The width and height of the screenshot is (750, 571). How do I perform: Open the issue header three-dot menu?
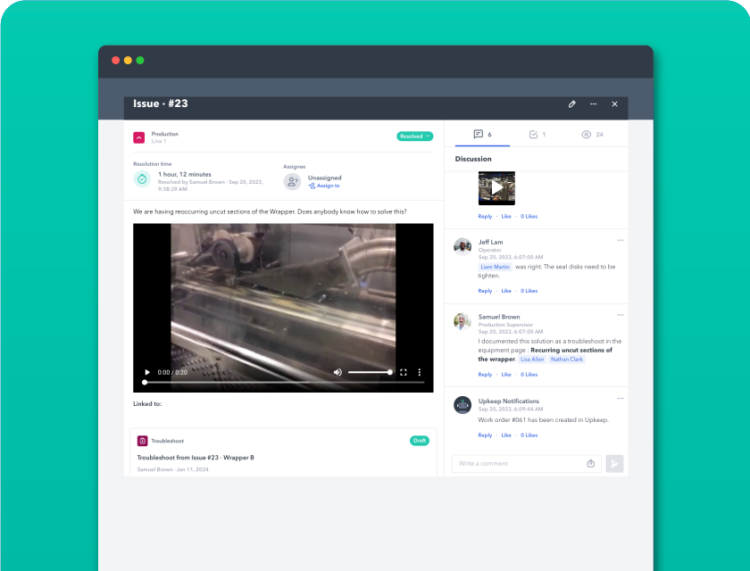click(593, 104)
